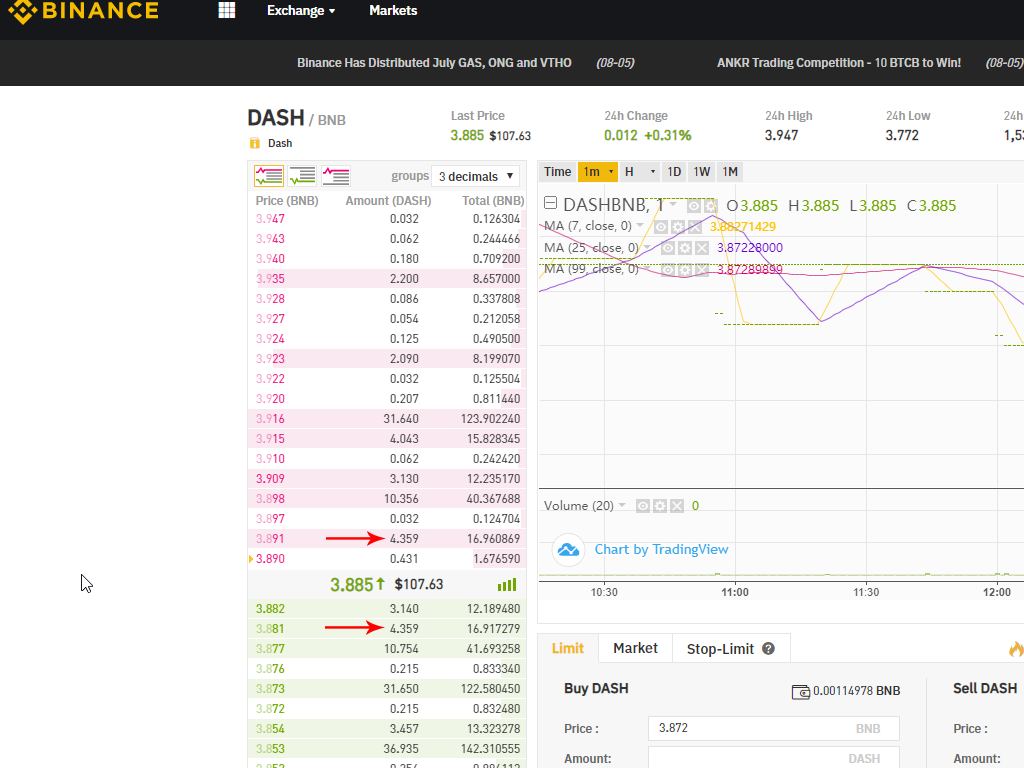Viewport: 1024px width, 768px height.
Task: Open the Chart by TradingView link
Action: coord(661,549)
